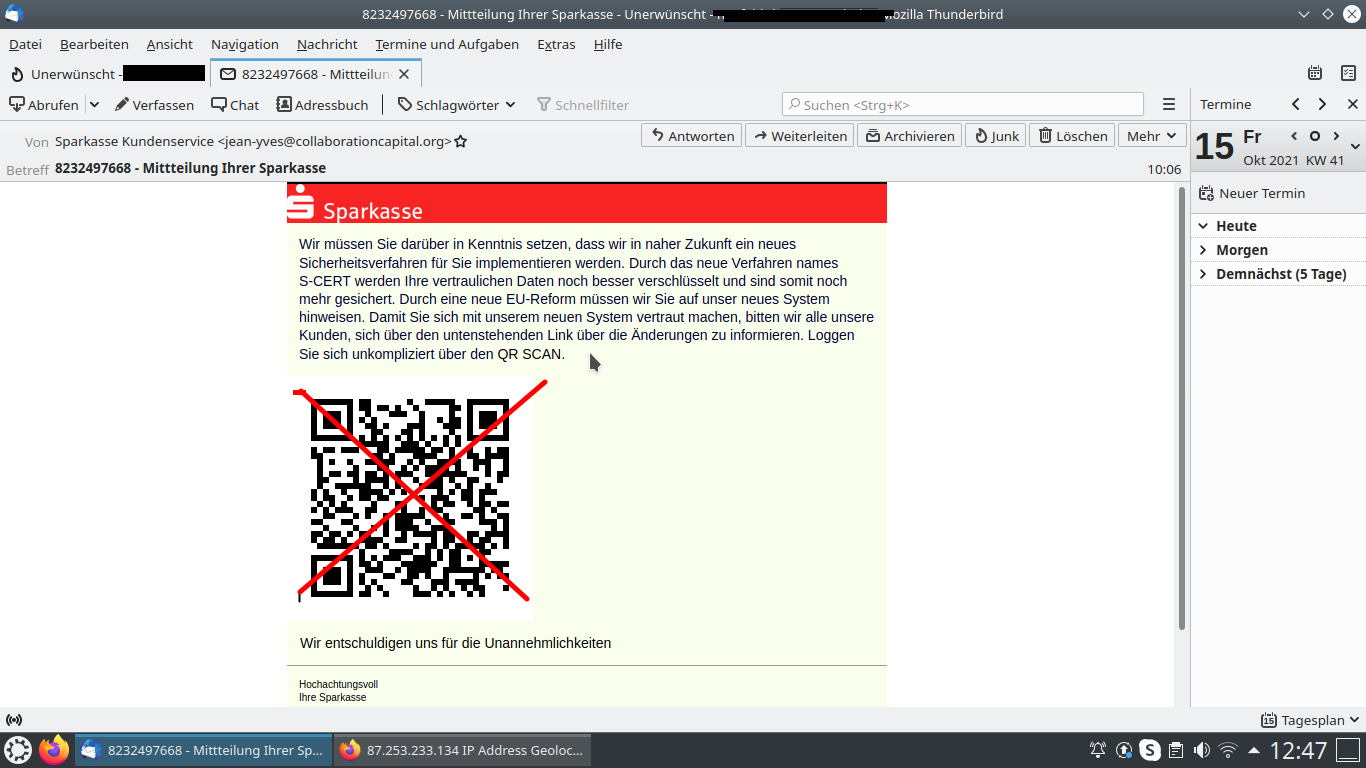
Task: Open the Wi-Fi network tray icon
Action: click(1228, 750)
